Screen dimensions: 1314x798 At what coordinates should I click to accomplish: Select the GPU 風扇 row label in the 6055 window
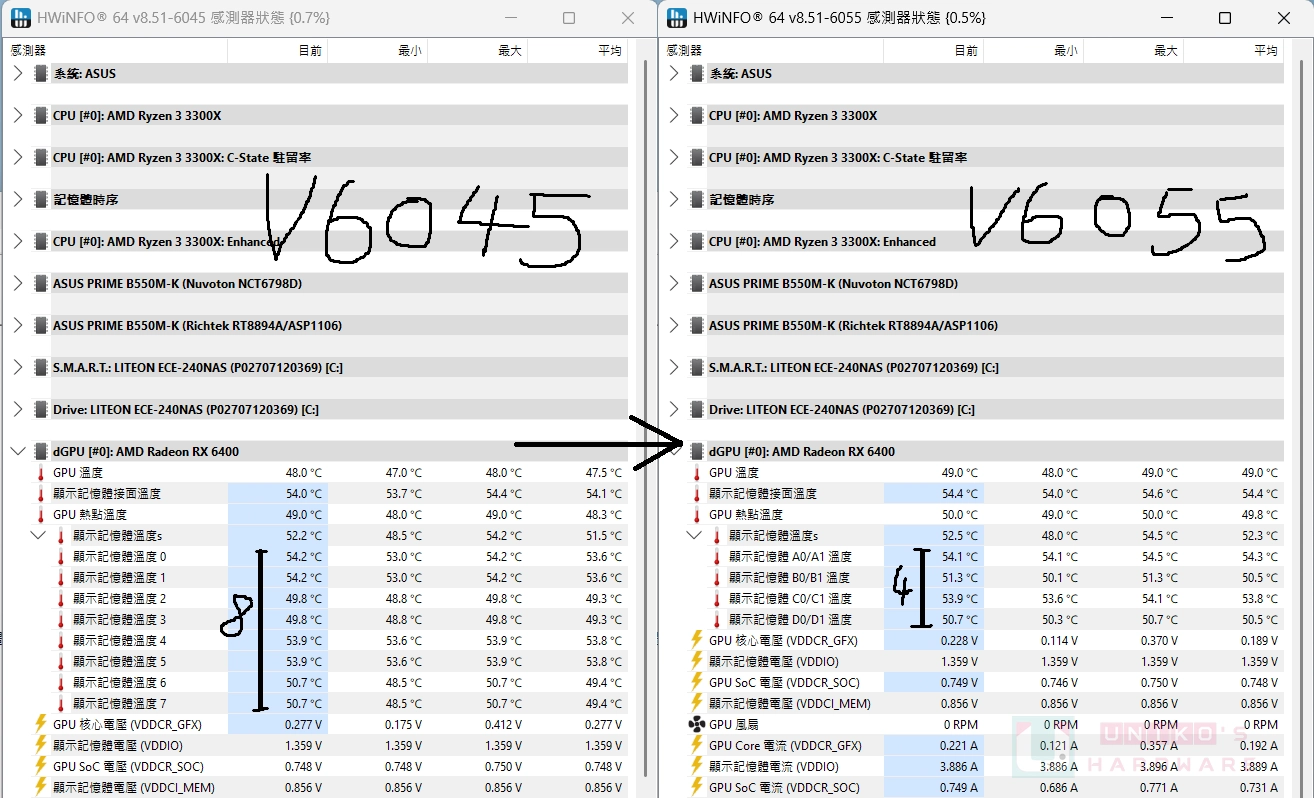734,724
